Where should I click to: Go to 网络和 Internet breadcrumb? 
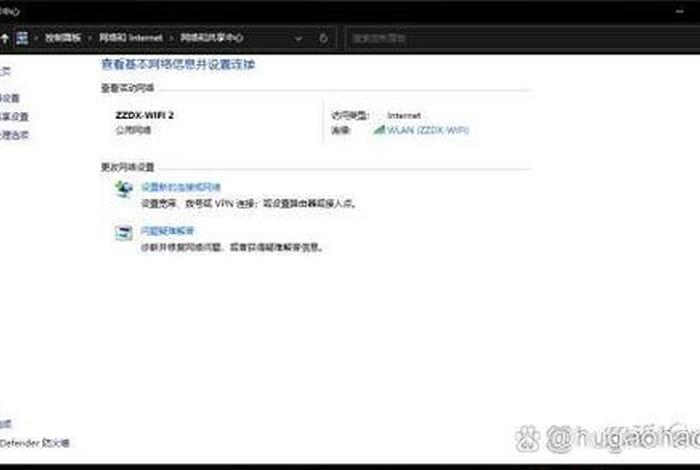(x=130, y=38)
